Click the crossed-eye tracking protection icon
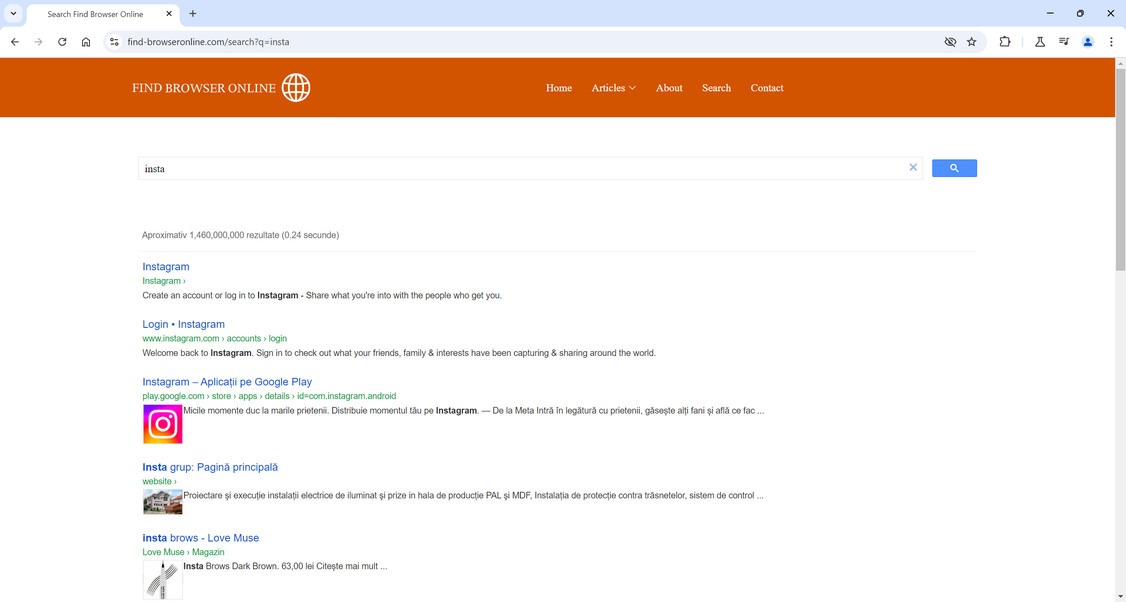 [x=948, y=41]
